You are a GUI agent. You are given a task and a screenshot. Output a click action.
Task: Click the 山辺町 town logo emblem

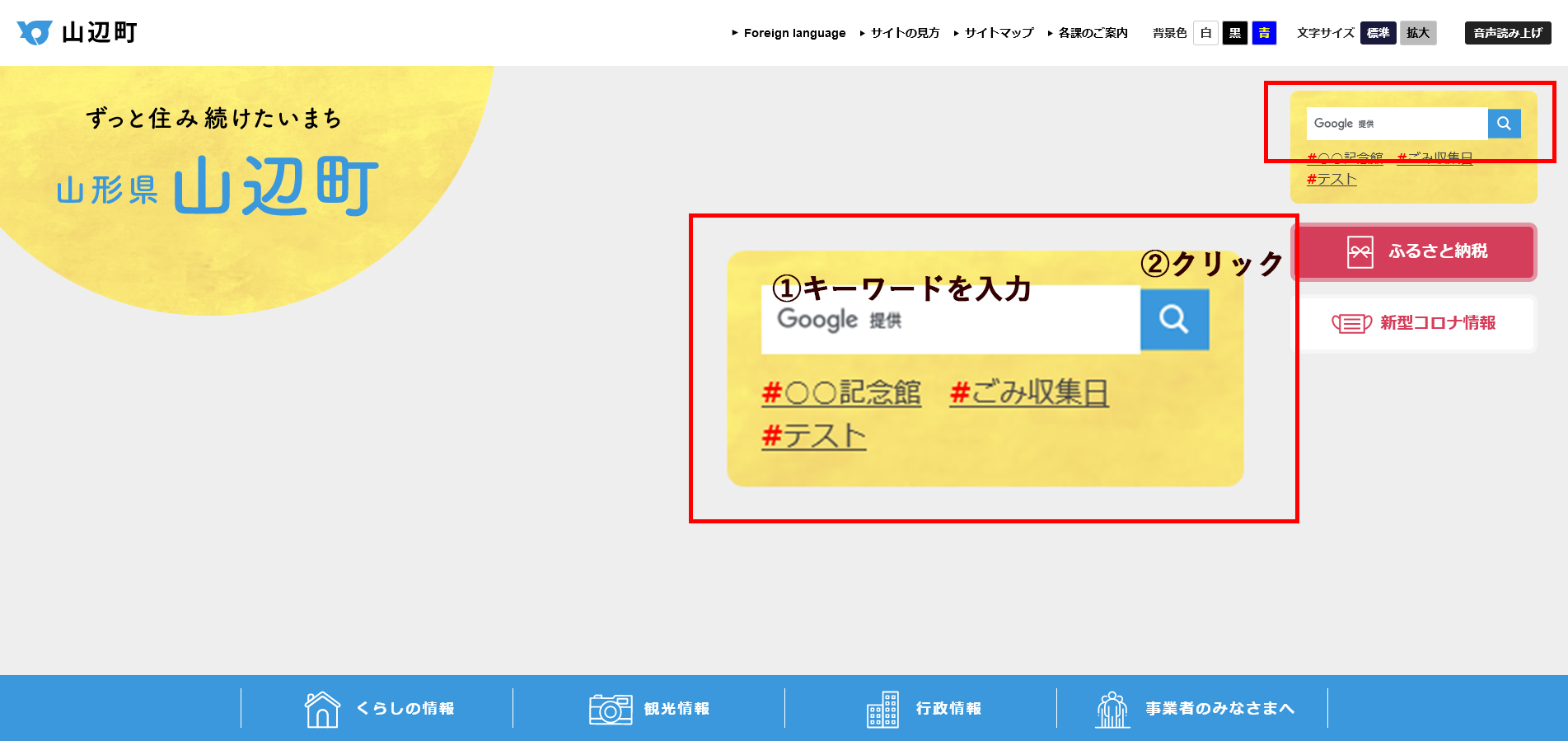pyautogui.click(x=35, y=32)
